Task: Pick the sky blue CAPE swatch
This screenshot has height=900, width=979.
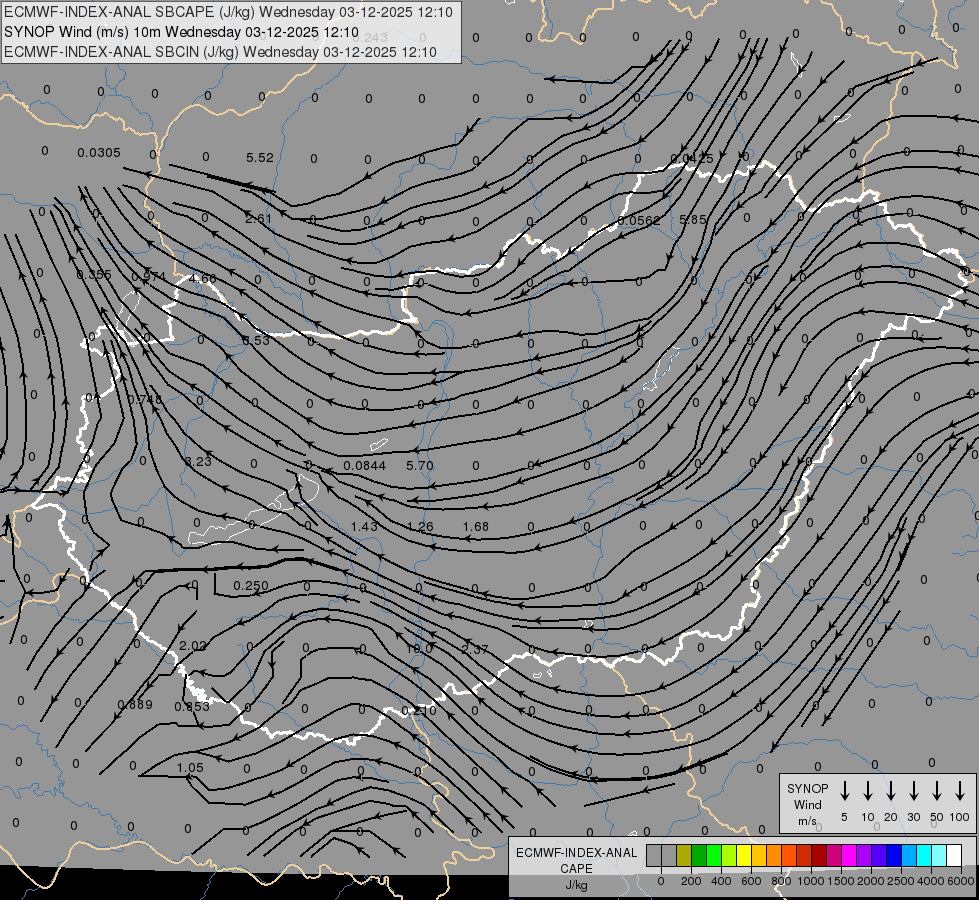Action: (x=909, y=855)
